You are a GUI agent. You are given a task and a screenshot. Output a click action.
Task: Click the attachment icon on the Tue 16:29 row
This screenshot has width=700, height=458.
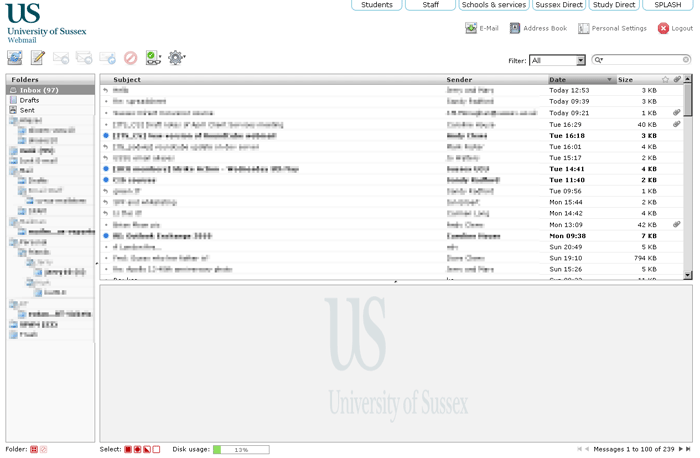click(677, 124)
